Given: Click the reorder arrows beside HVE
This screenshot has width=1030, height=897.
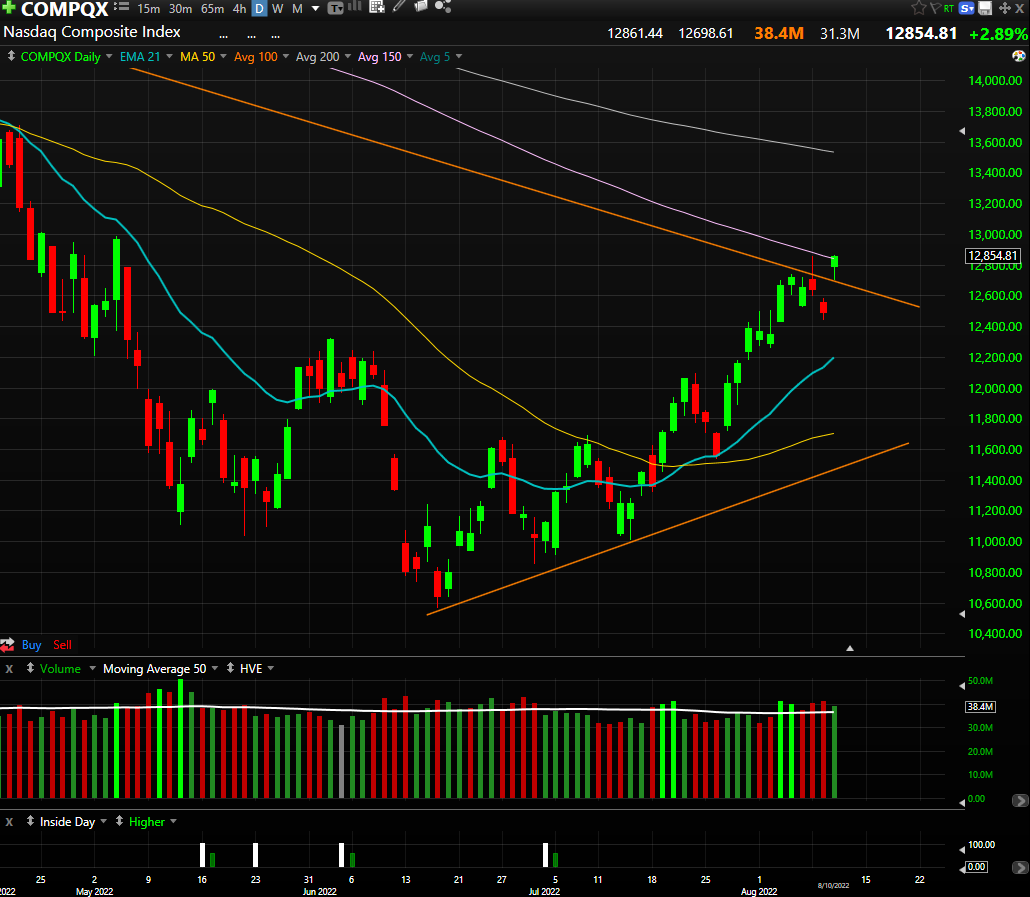Looking at the screenshot, I should click(x=231, y=668).
